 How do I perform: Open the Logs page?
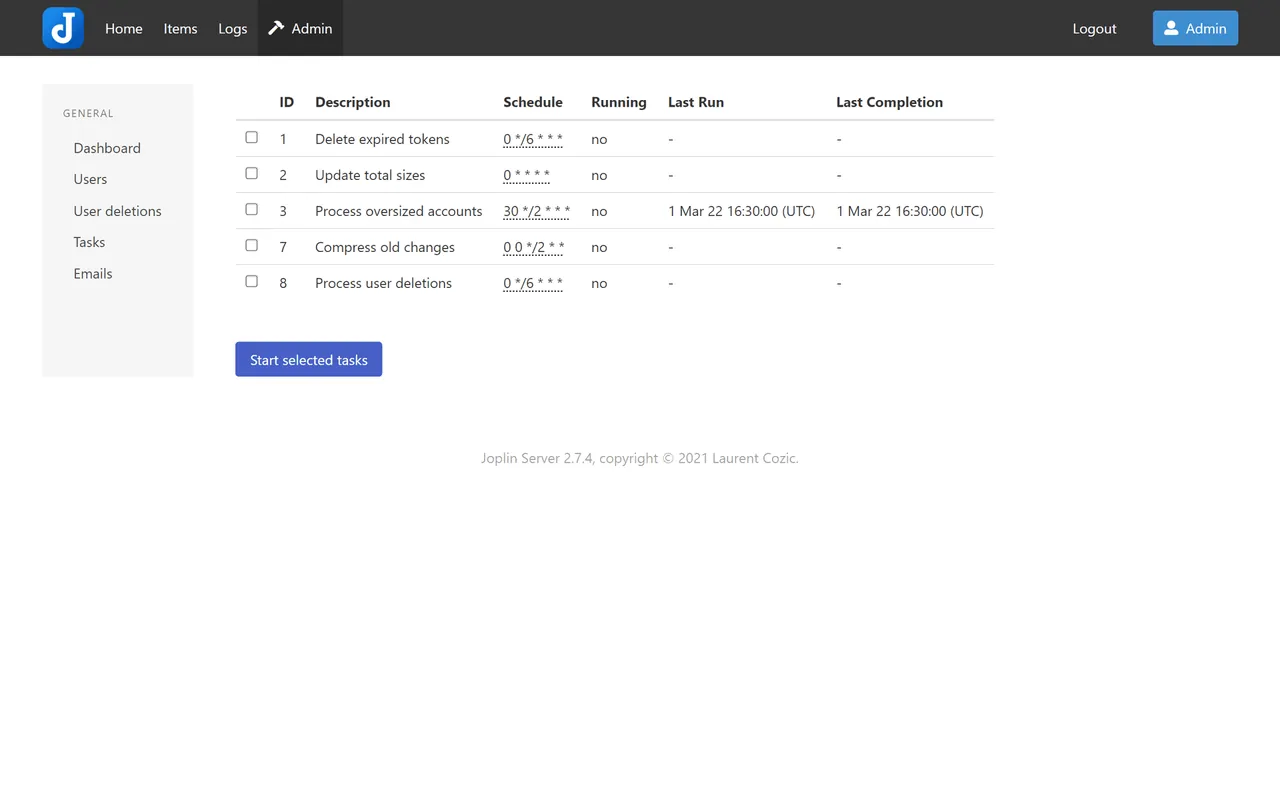(233, 28)
